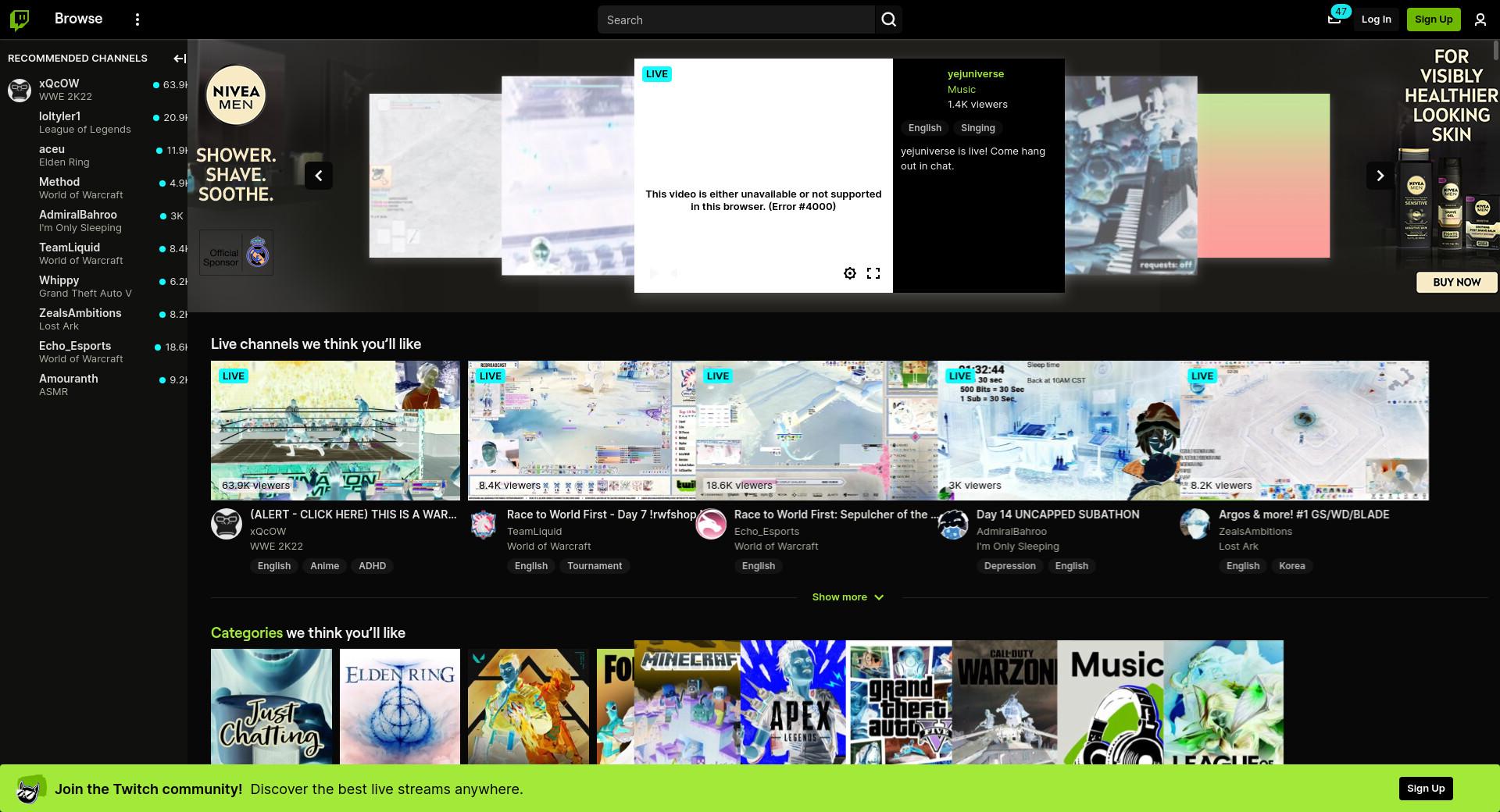The width and height of the screenshot is (1500, 812).
Task: Open the Music category link in carousel
Action: coord(962,90)
